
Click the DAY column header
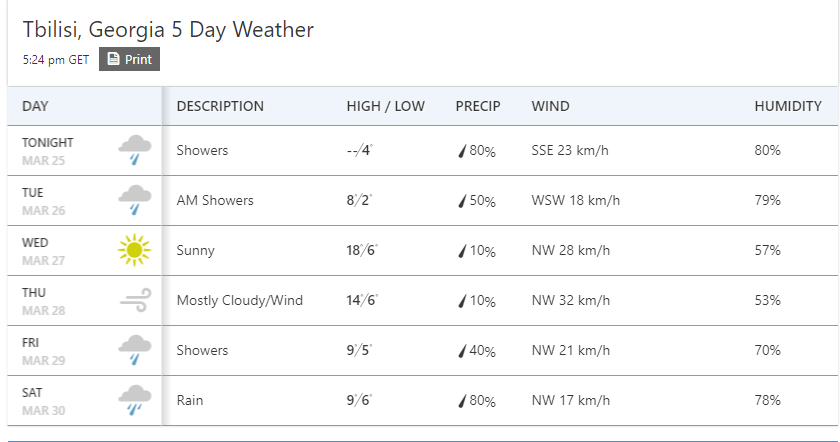(36, 106)
